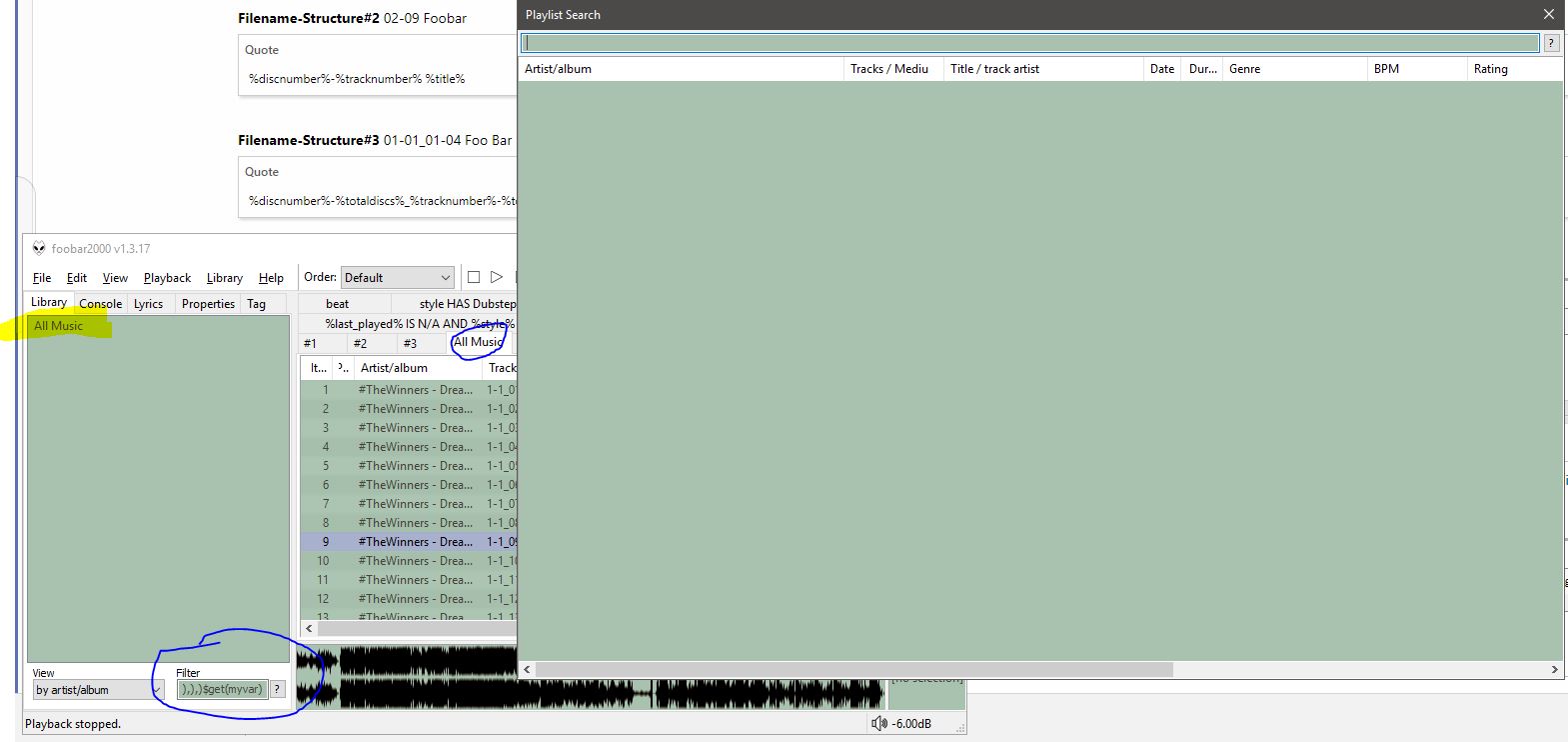Click Artist/album header in foobar2000 playlist
Viewport: 1568px width, 742px height.
pos(419,368)
